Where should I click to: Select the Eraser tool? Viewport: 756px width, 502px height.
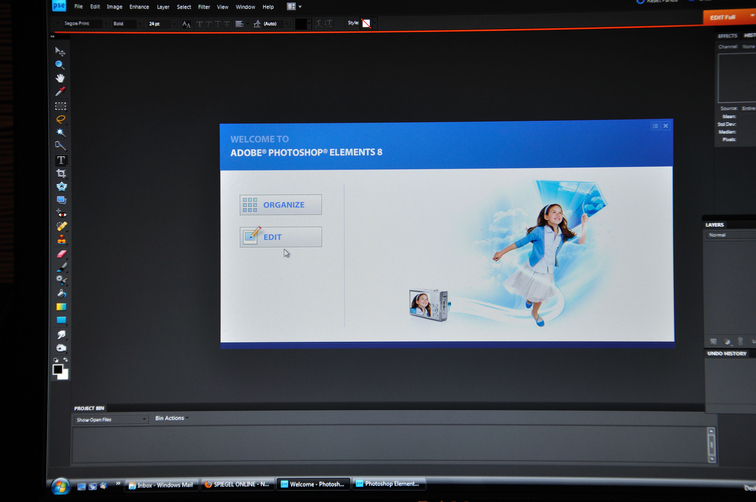coord(61,253)
